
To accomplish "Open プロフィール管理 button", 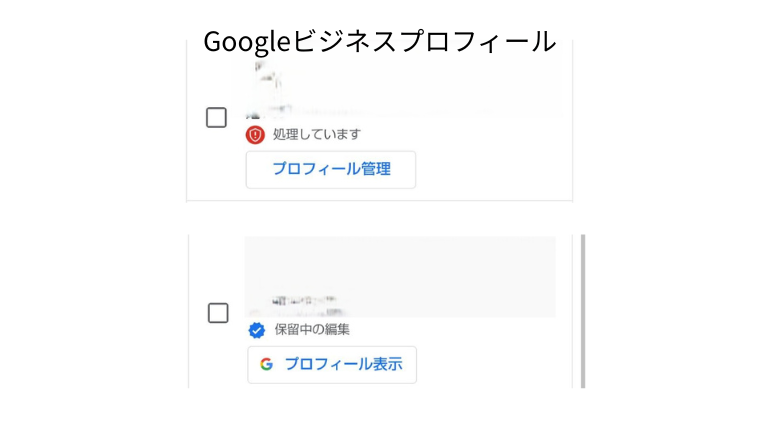I will pyautogui.click(x=331, y=169).
